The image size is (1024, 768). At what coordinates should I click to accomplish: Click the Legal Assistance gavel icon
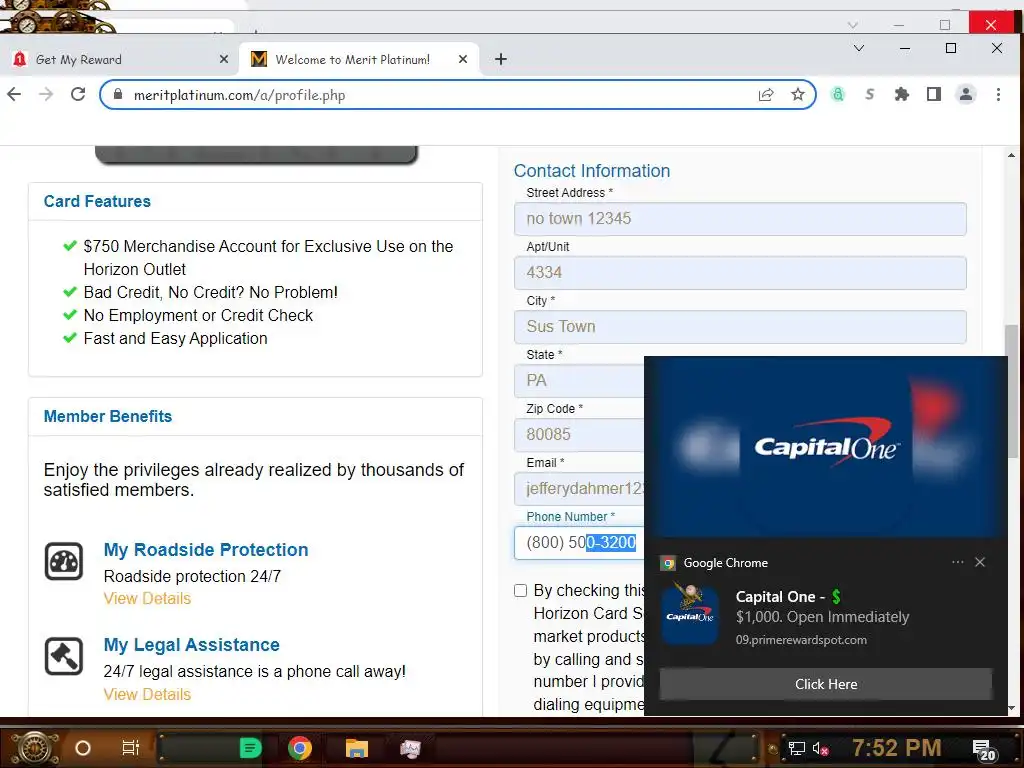64,656
